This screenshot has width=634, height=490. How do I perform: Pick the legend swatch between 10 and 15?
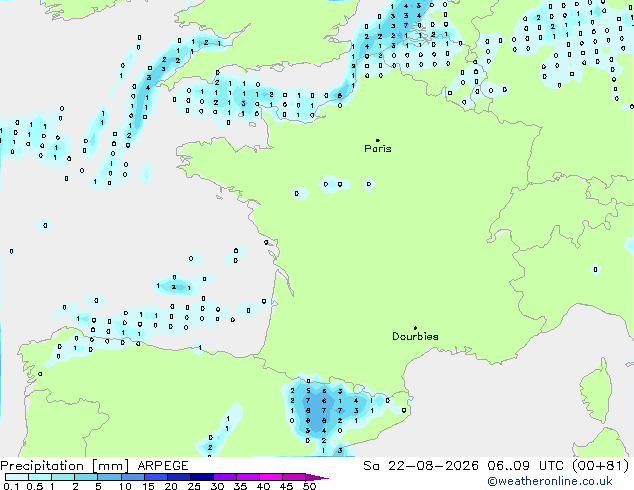(x=132, y=477)
